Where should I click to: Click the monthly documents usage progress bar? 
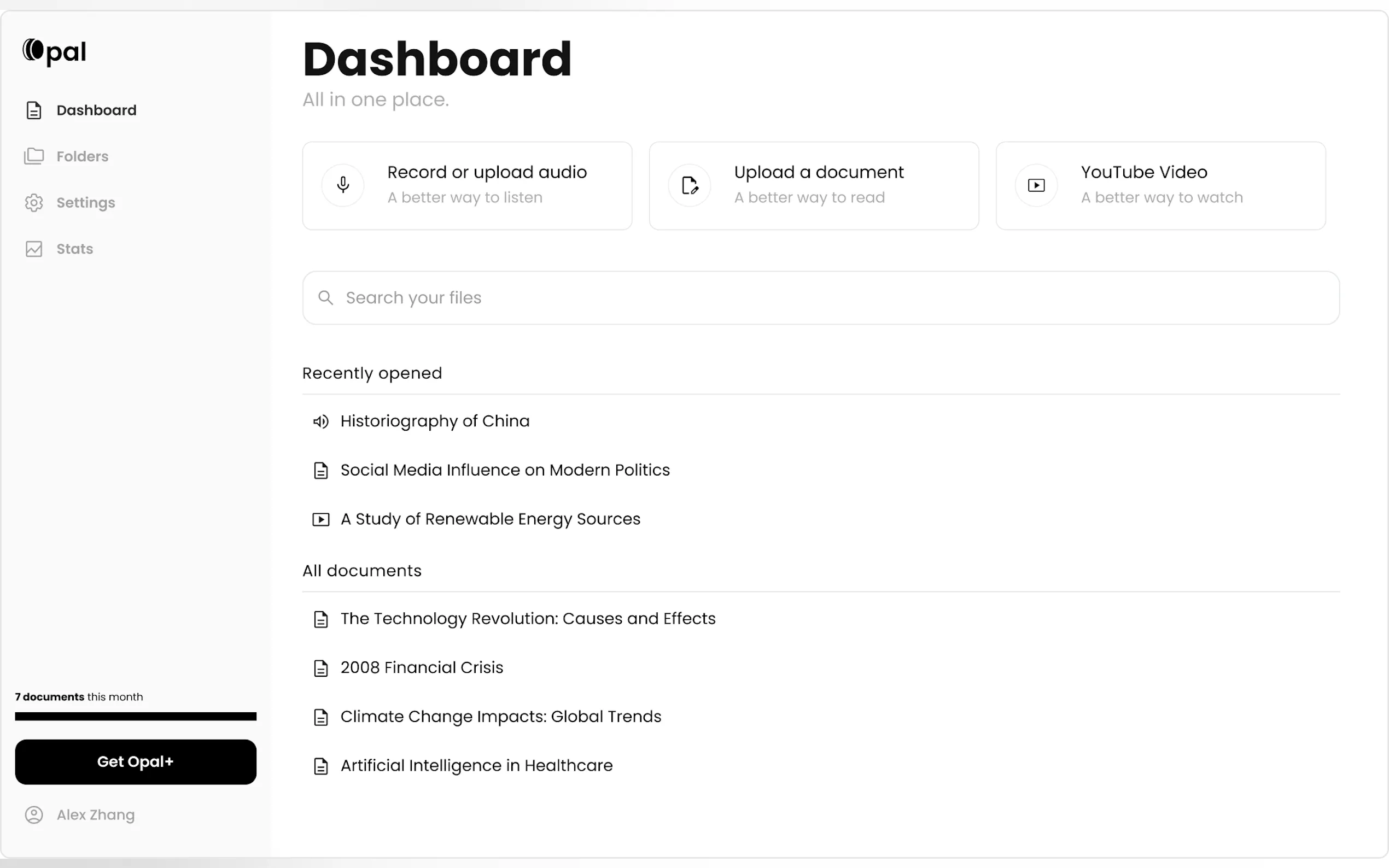click(136, 716)
